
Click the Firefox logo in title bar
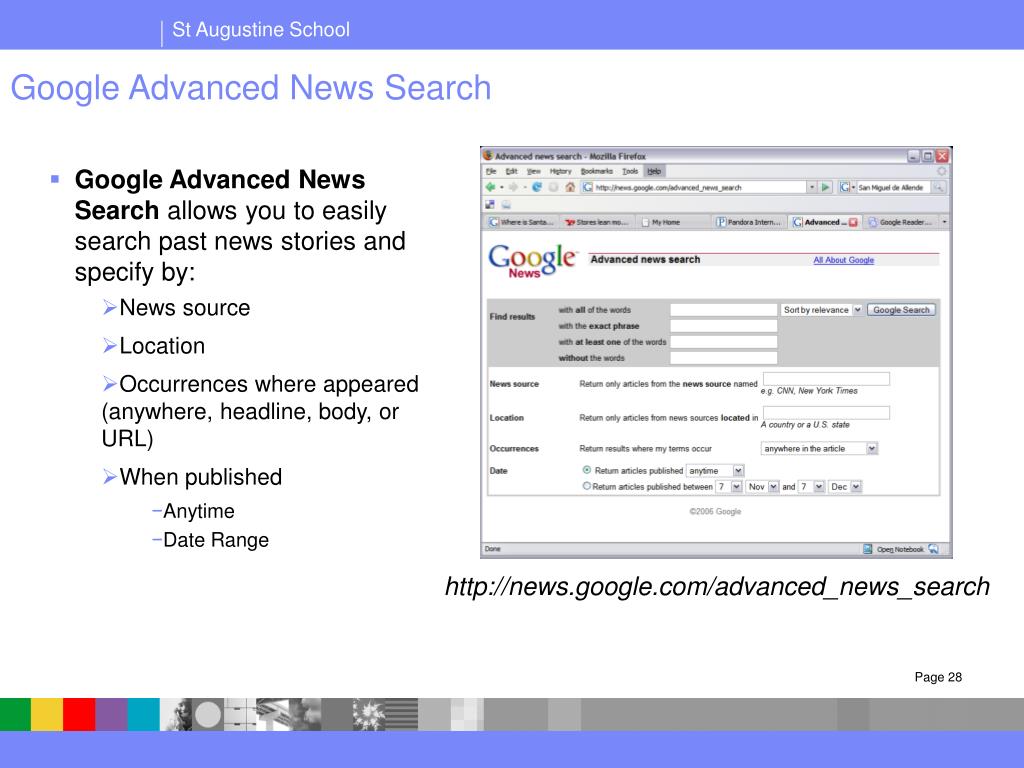click(x=488, y=156)
